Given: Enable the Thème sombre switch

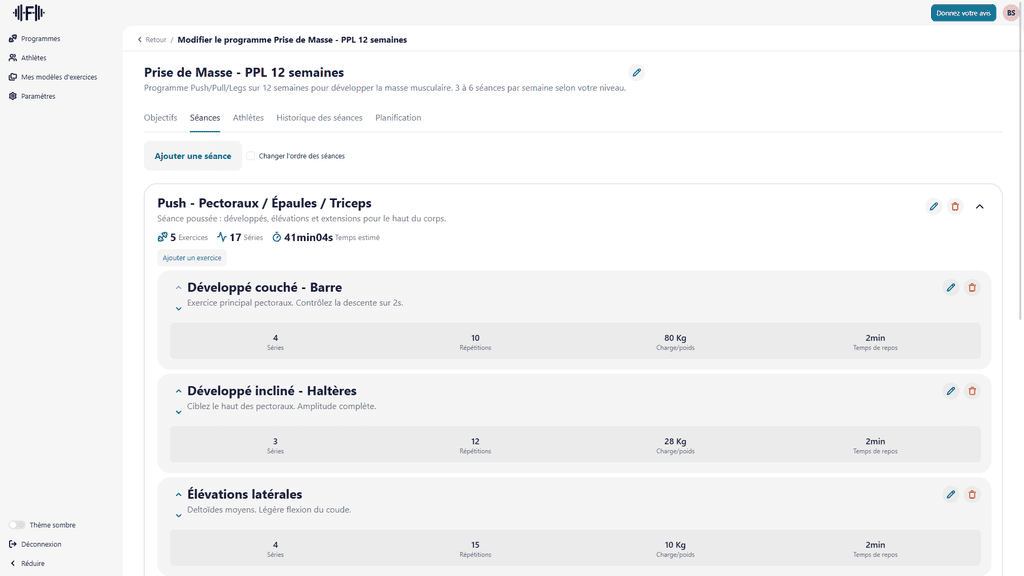Looking at the screenshot, I should [x=17, y=525].
